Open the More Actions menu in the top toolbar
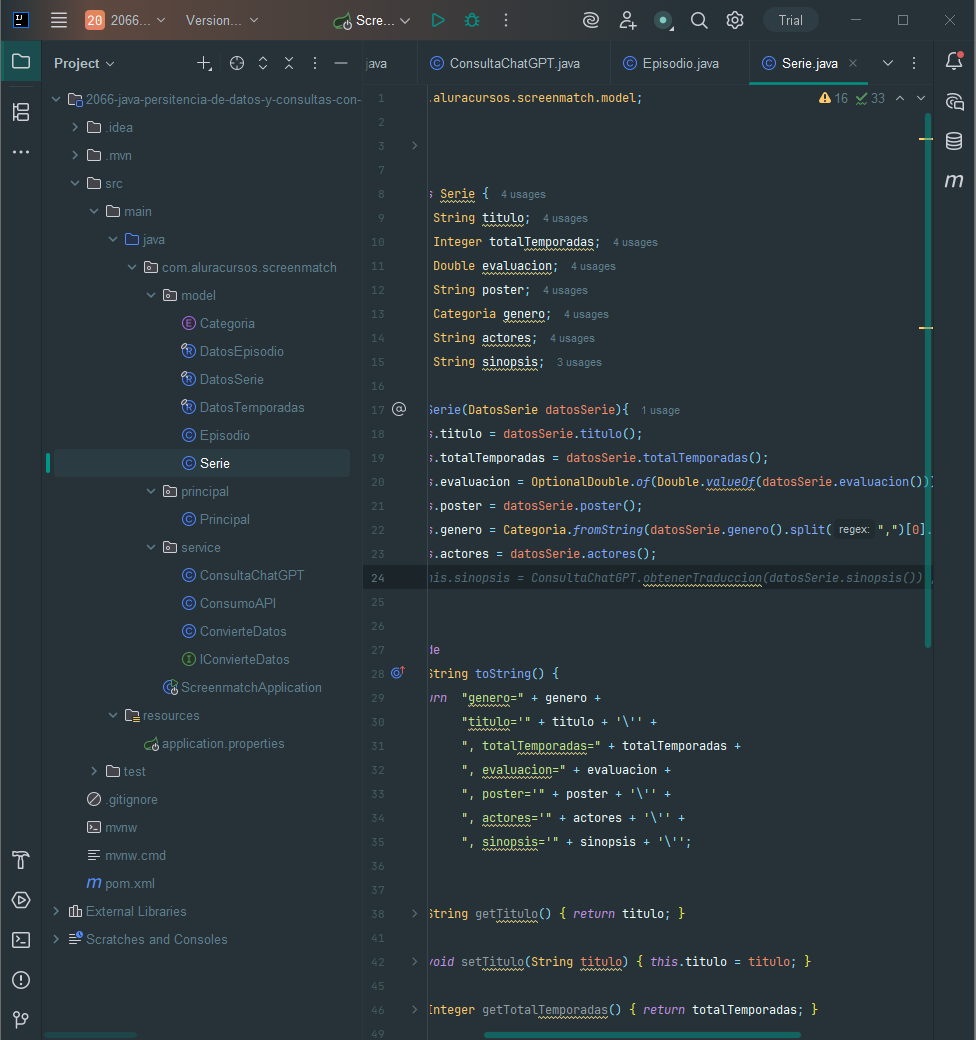 506,21
